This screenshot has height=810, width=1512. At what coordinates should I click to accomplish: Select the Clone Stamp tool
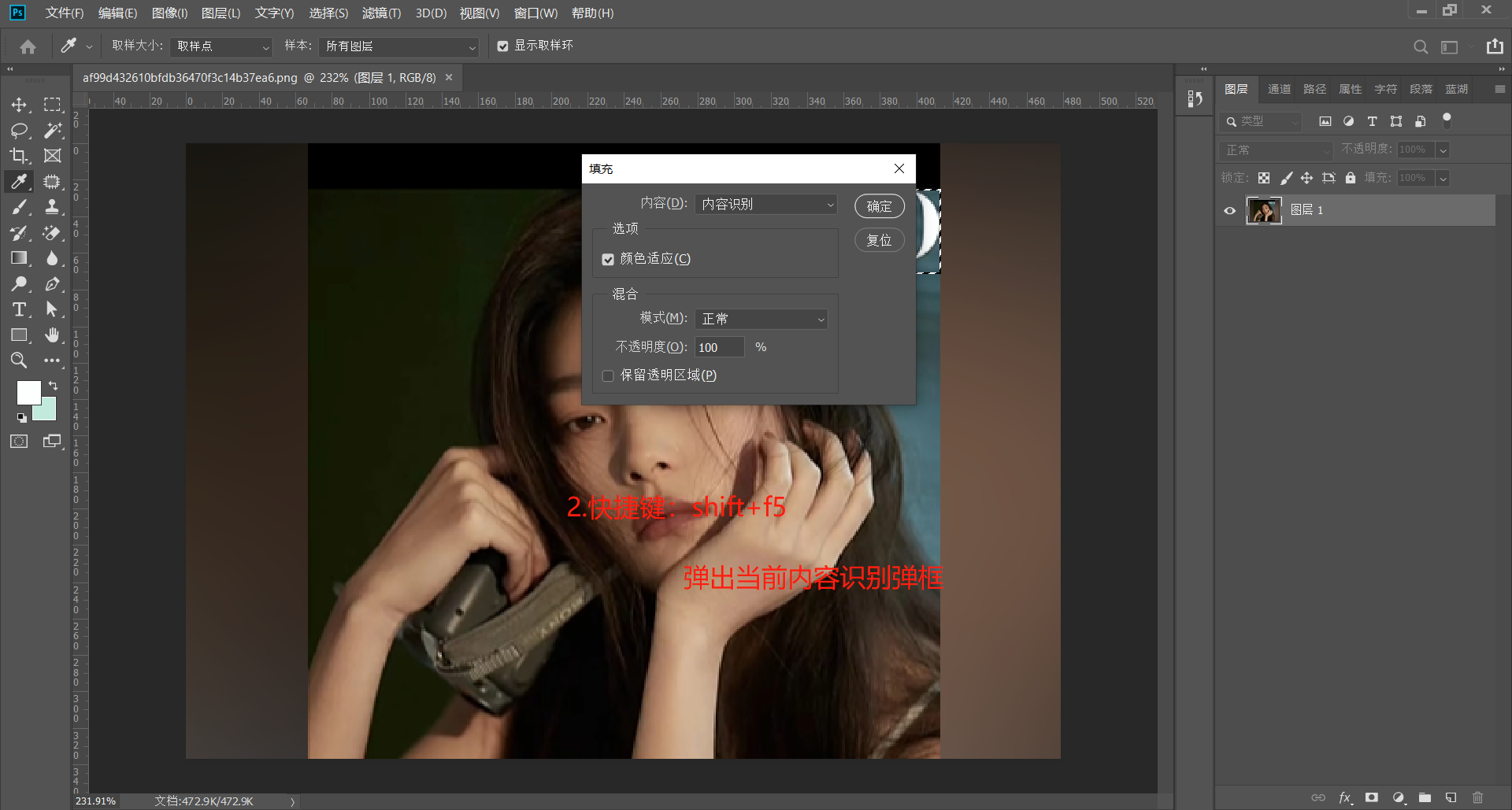pyautogui.click(x=52, y=207)
